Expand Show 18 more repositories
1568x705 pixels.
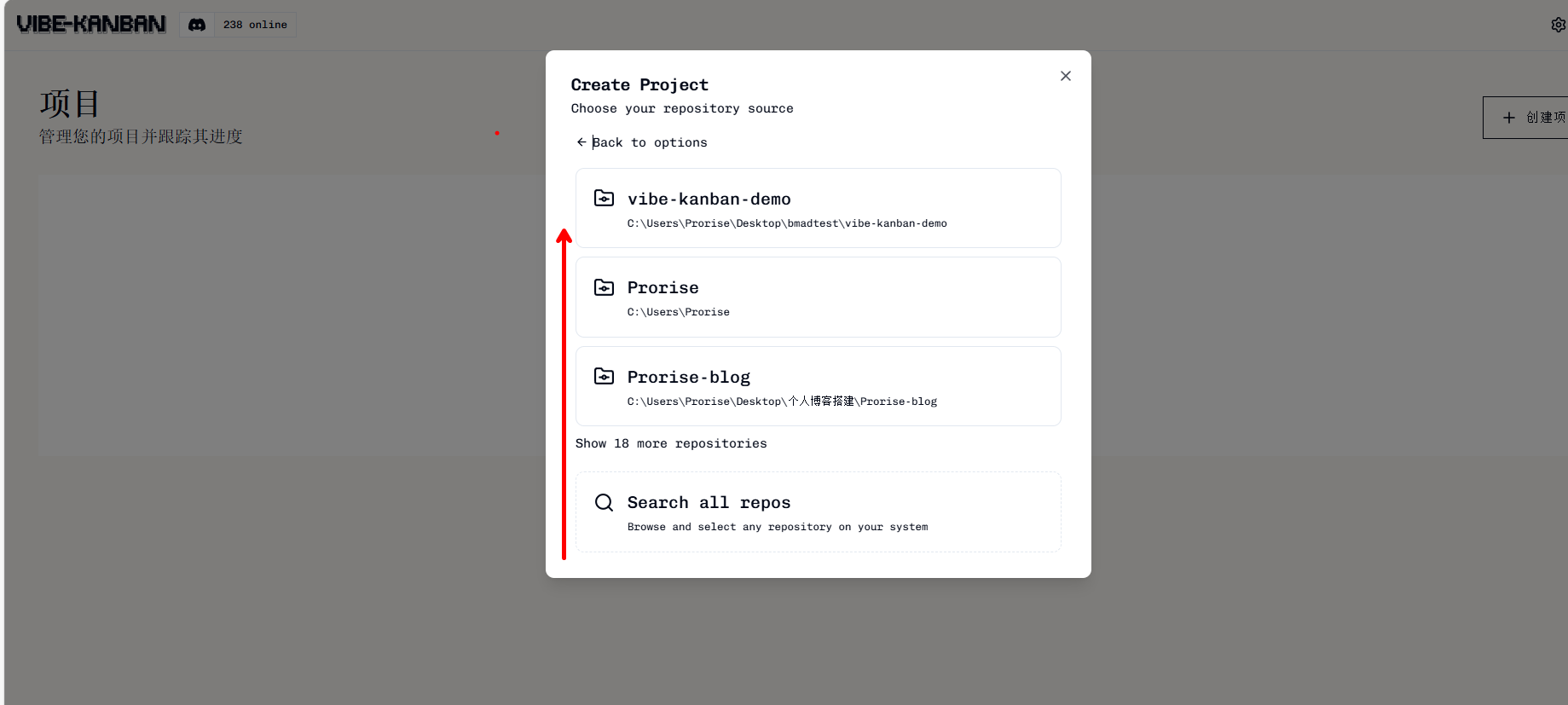click(x=671, y=443)
